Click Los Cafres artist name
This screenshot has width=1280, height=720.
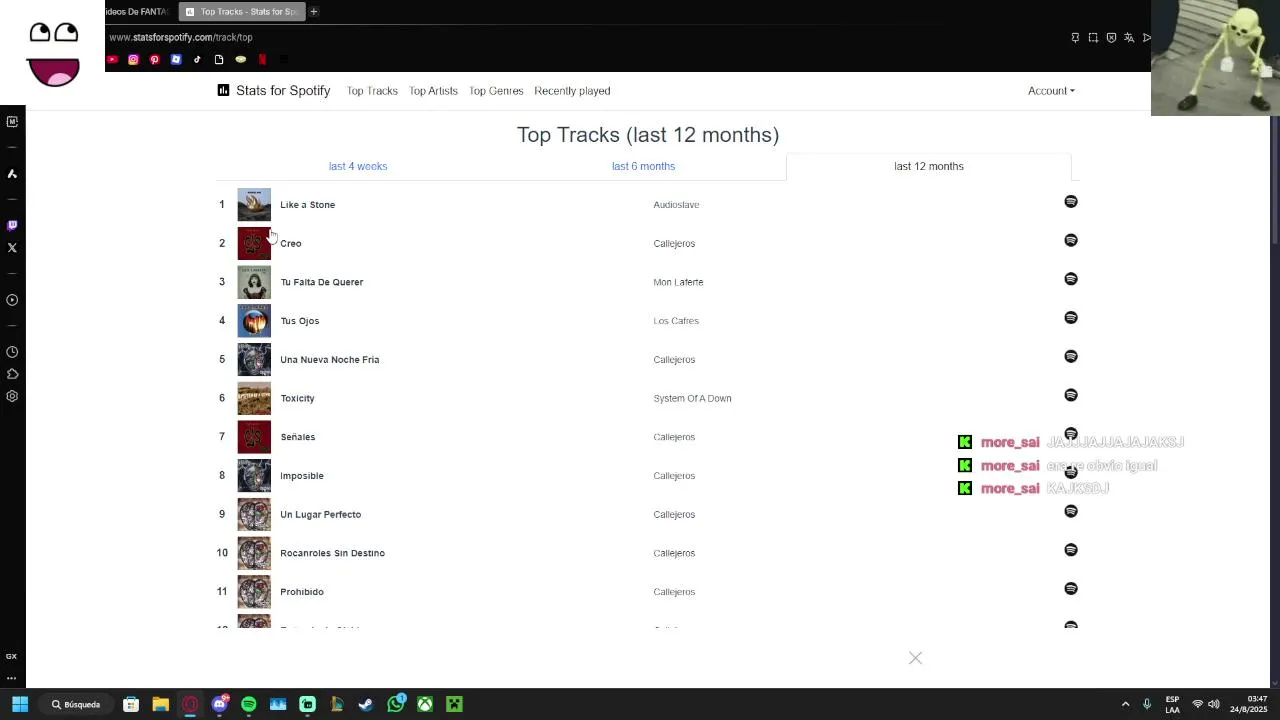click(x=676, y=321)
